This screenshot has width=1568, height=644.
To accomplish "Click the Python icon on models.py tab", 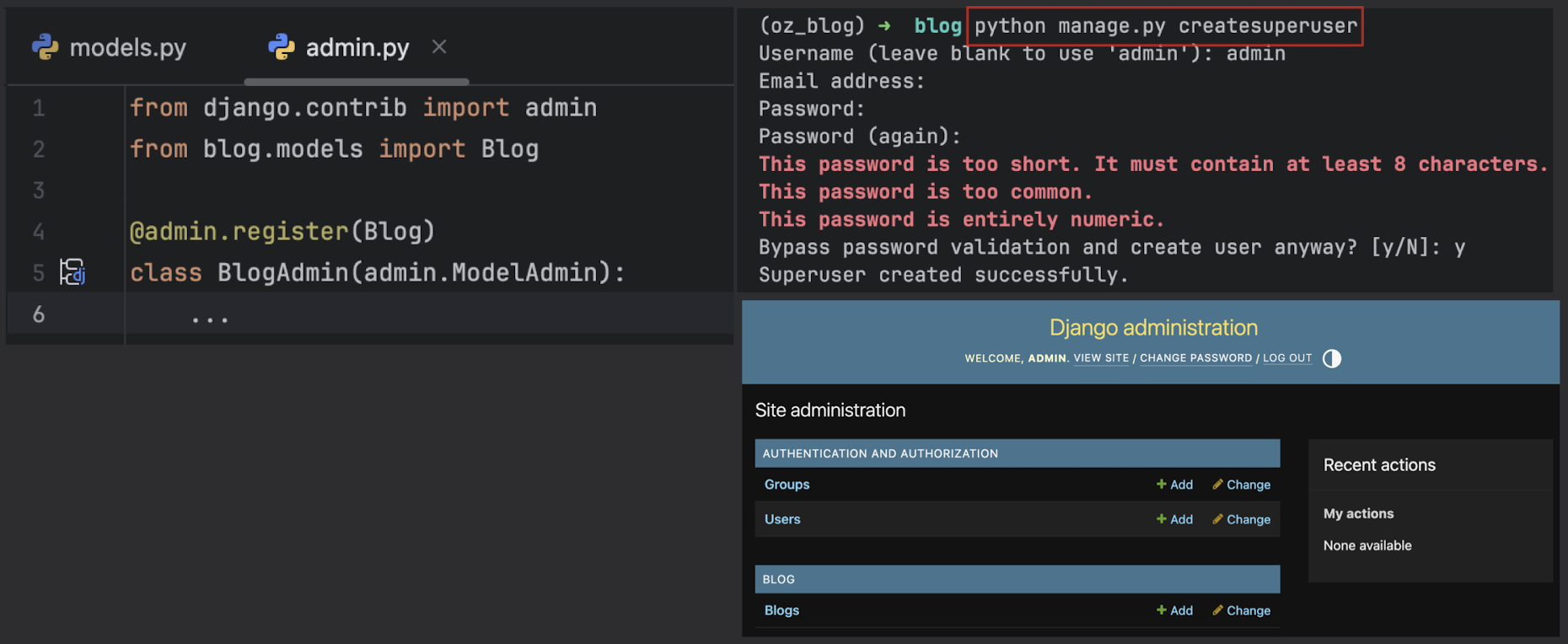I will pyautogui.click(x=46, y=47).
